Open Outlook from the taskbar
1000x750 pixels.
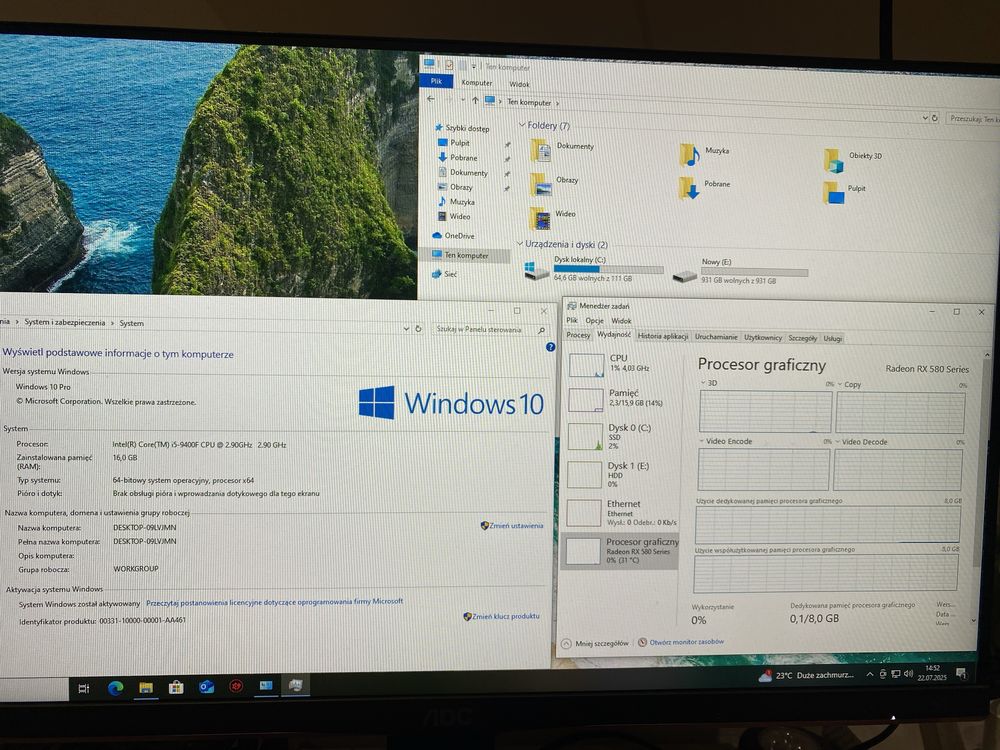point(206,687)
